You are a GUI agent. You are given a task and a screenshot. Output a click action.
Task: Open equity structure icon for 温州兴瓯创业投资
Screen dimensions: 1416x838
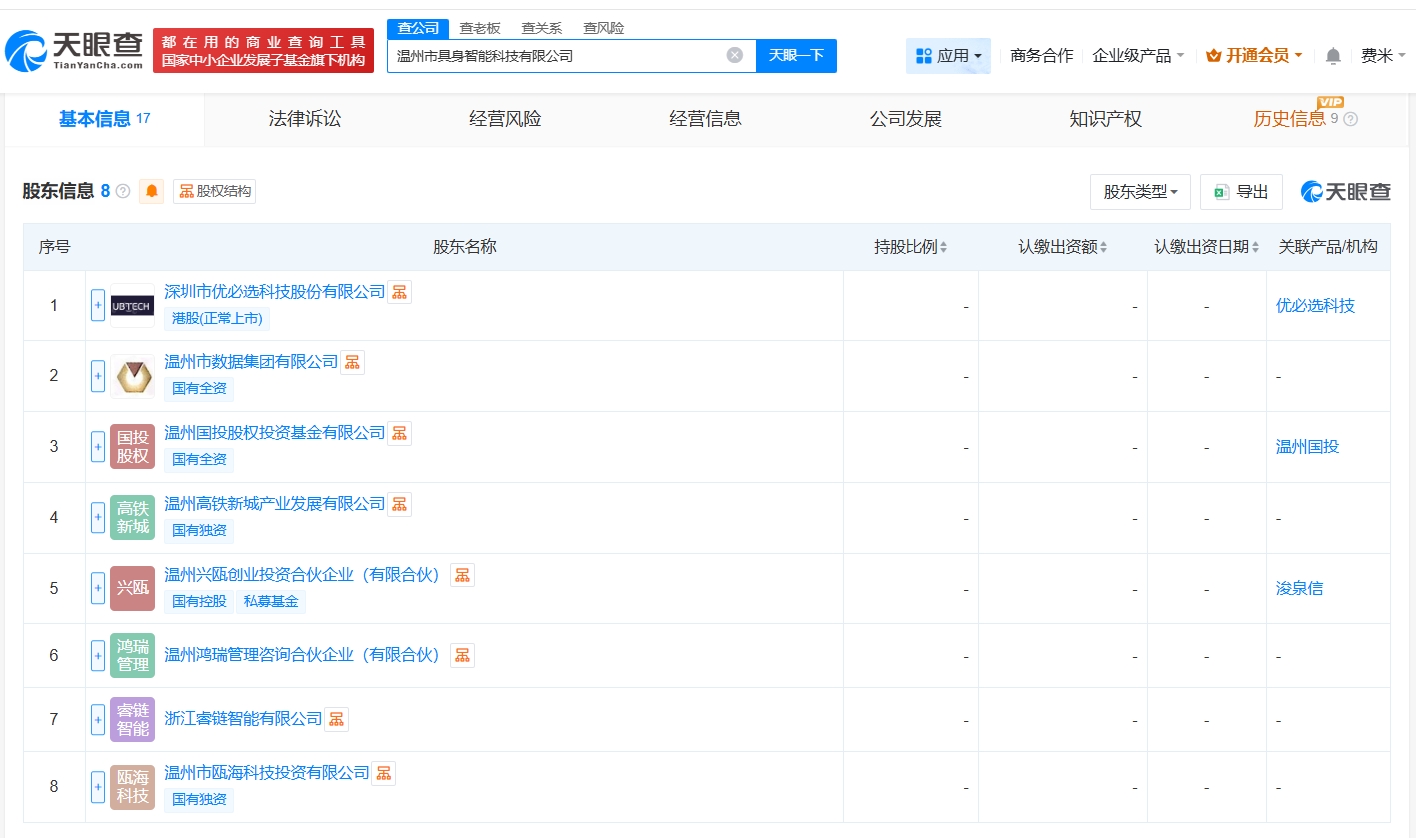click(462, 574)
